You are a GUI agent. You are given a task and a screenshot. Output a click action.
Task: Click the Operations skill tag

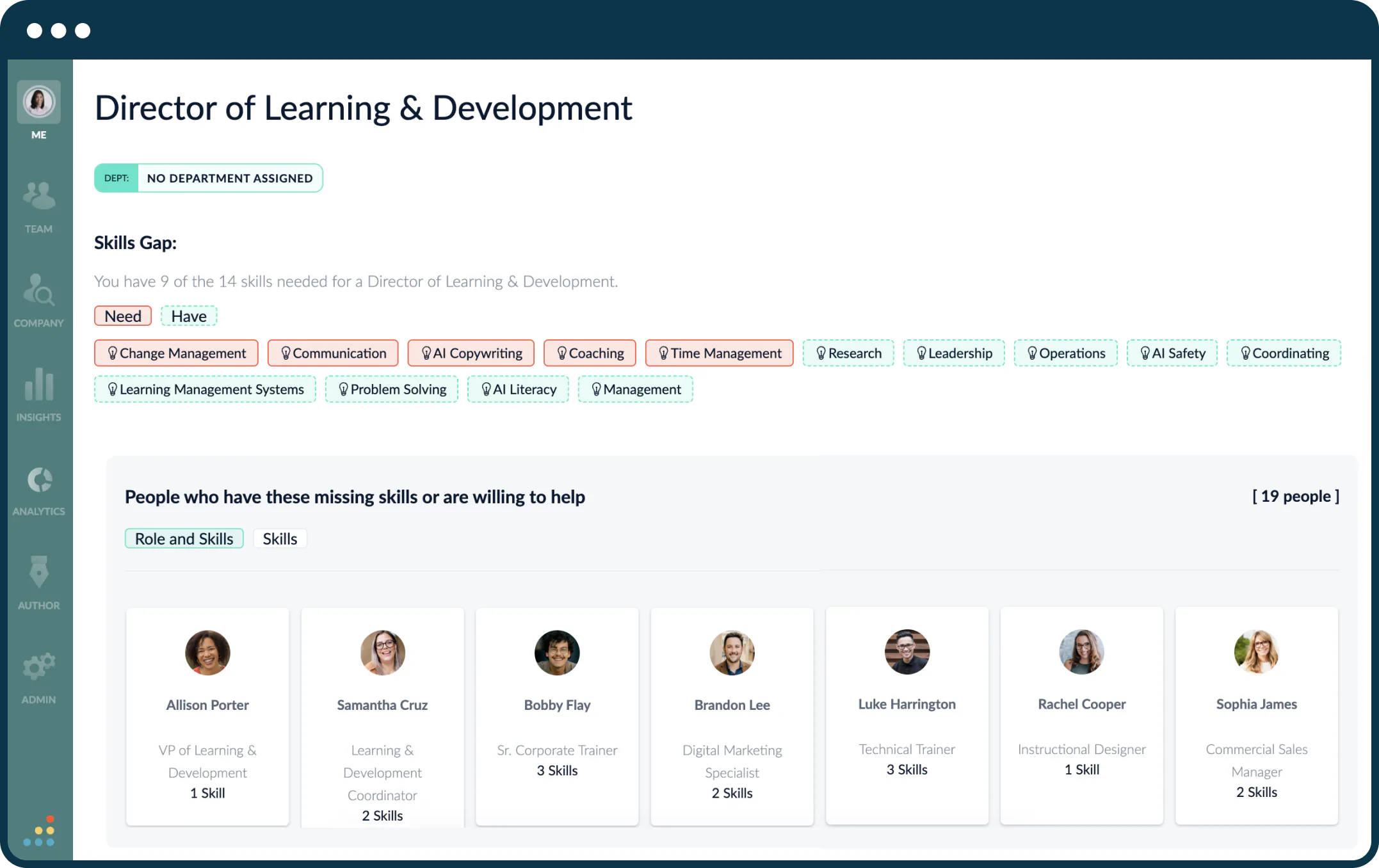1066,353
